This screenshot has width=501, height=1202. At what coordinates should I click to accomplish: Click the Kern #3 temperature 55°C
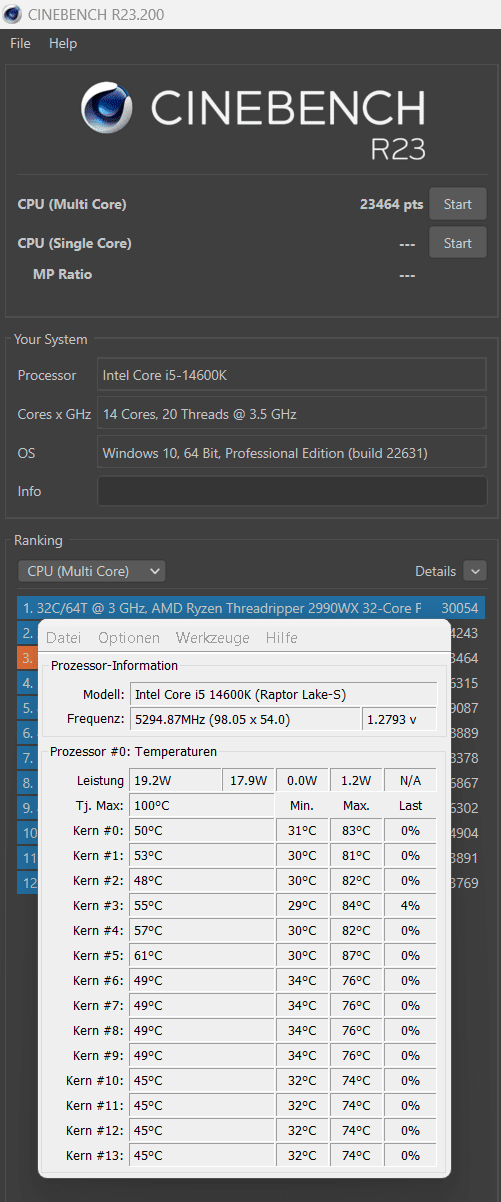(201, 905)
